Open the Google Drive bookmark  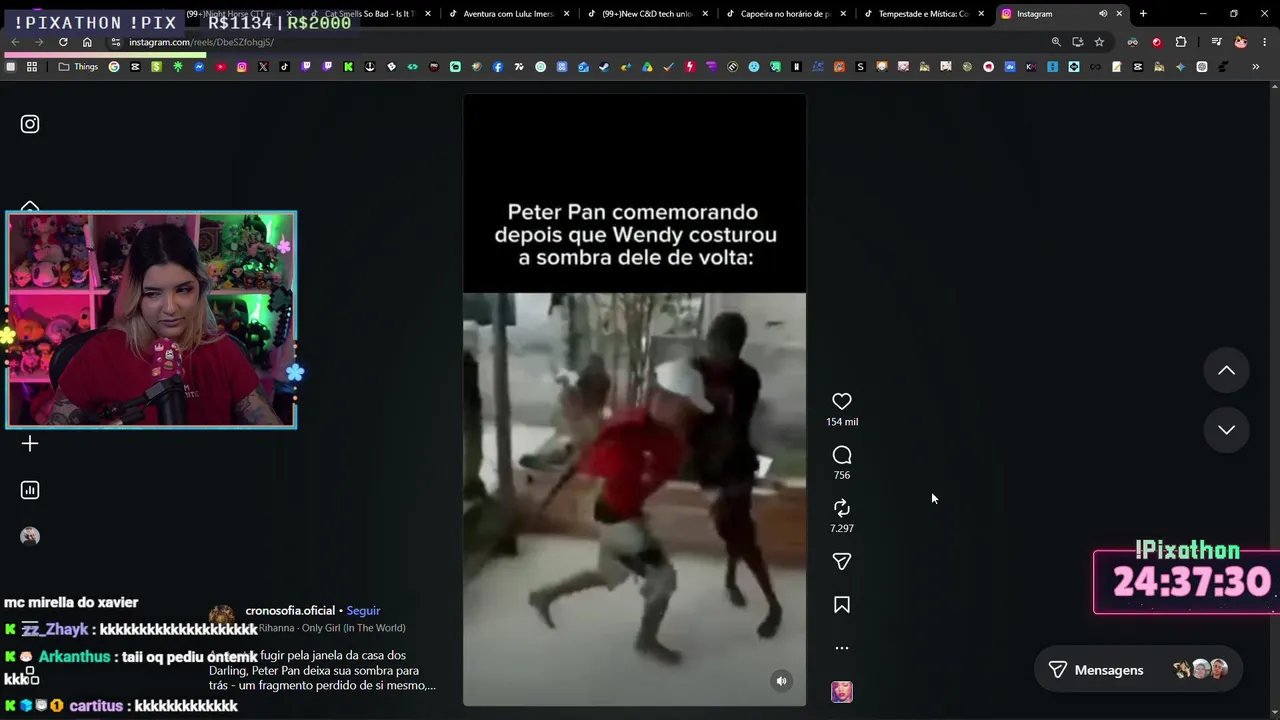pyautogui.click(x=647, y=67)
